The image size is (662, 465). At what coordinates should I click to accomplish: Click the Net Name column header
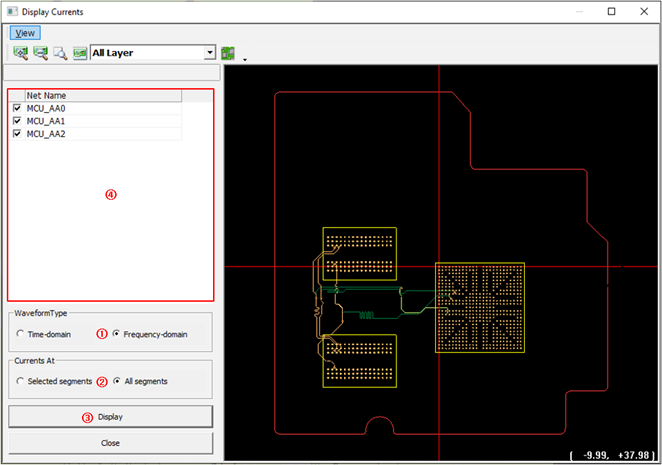(102, 95)
